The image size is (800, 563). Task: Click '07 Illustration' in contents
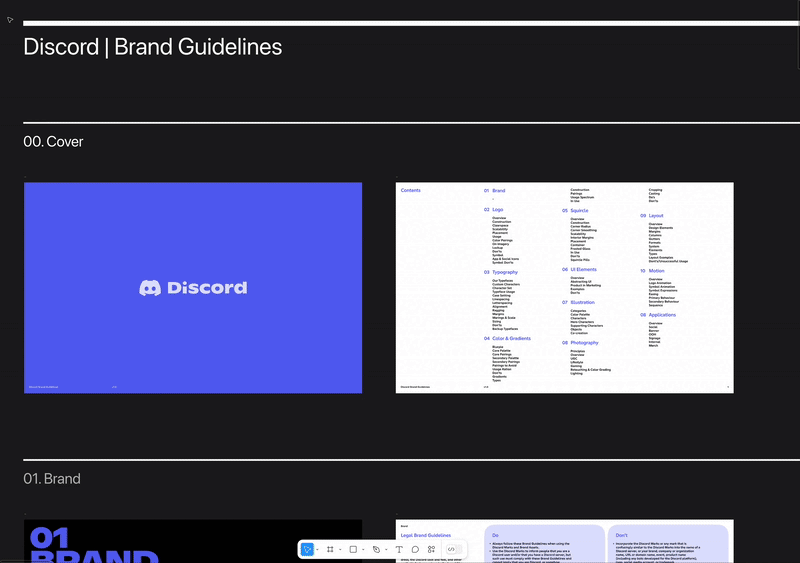coord(578,302)
